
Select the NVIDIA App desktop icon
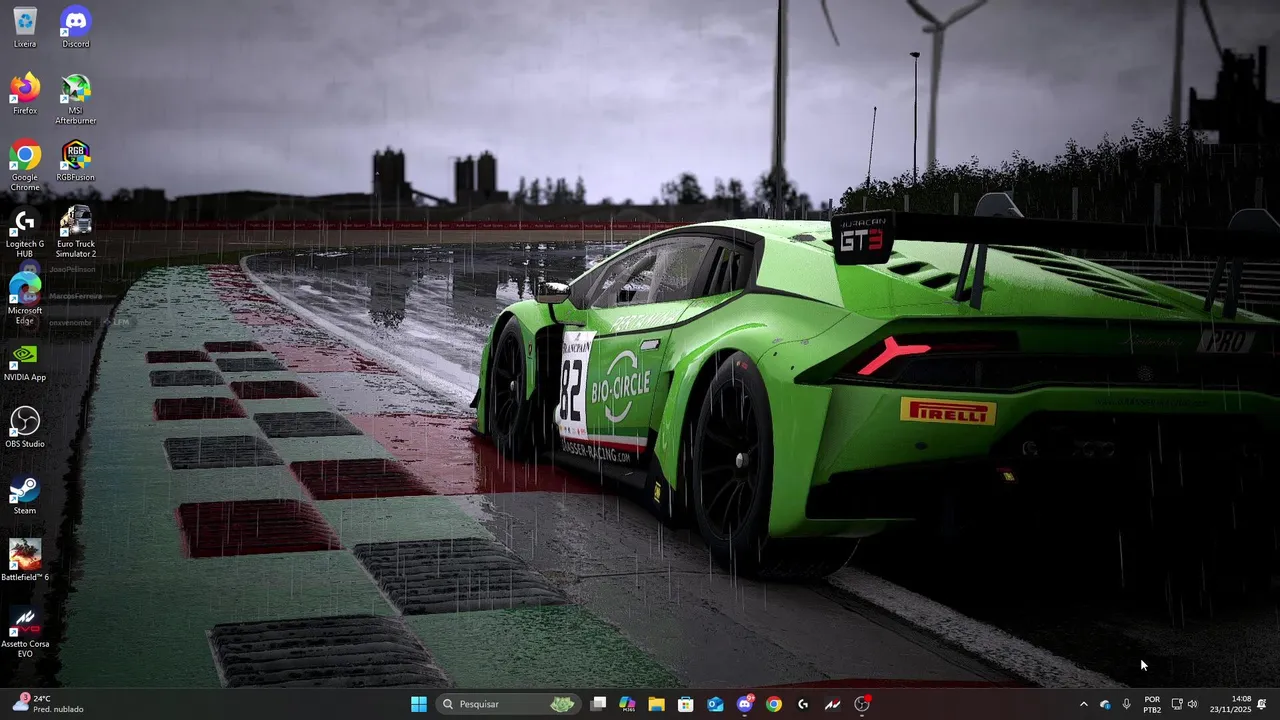pos(25,361)
